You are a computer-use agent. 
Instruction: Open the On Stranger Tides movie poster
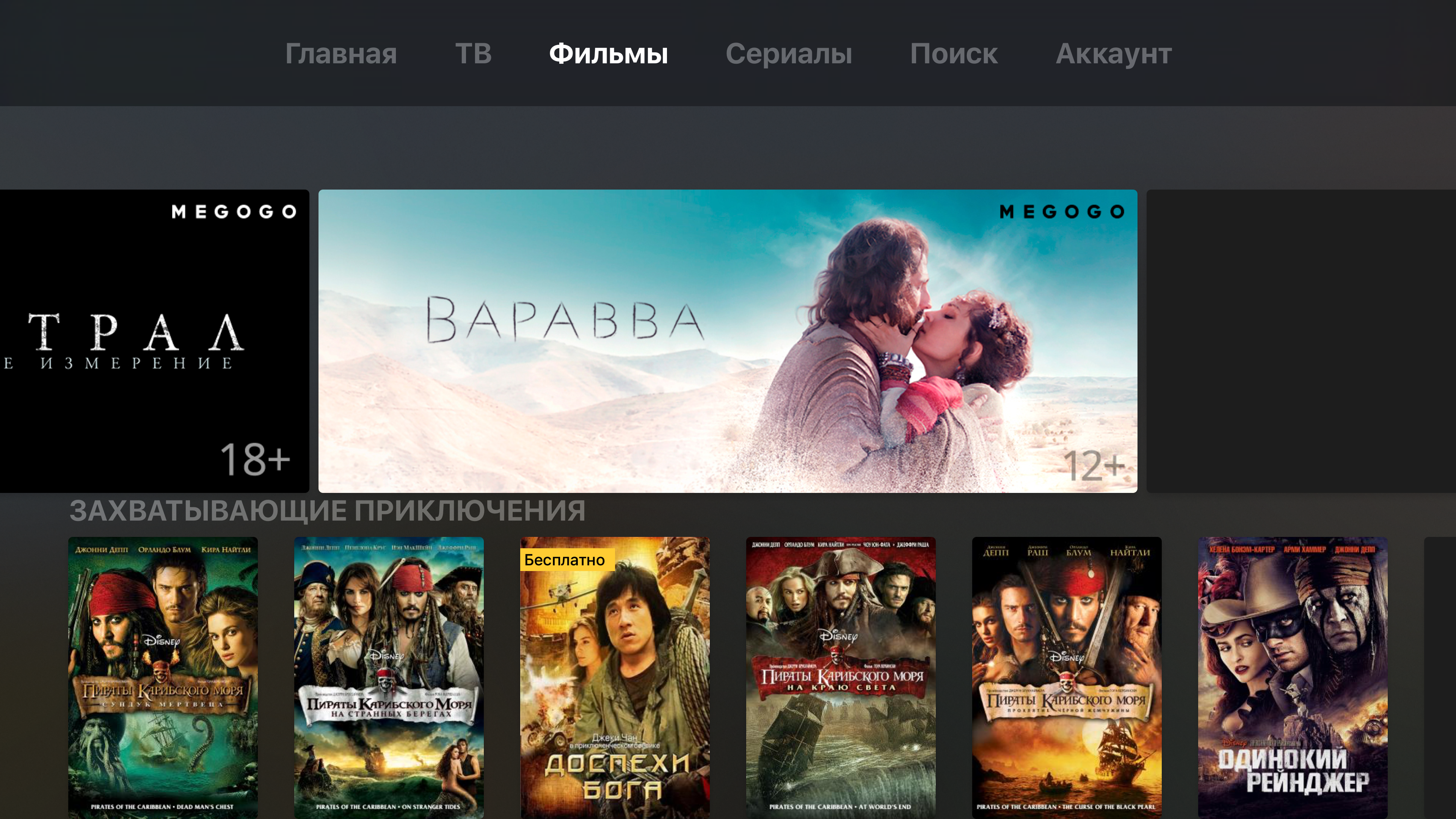pos(389,678)
